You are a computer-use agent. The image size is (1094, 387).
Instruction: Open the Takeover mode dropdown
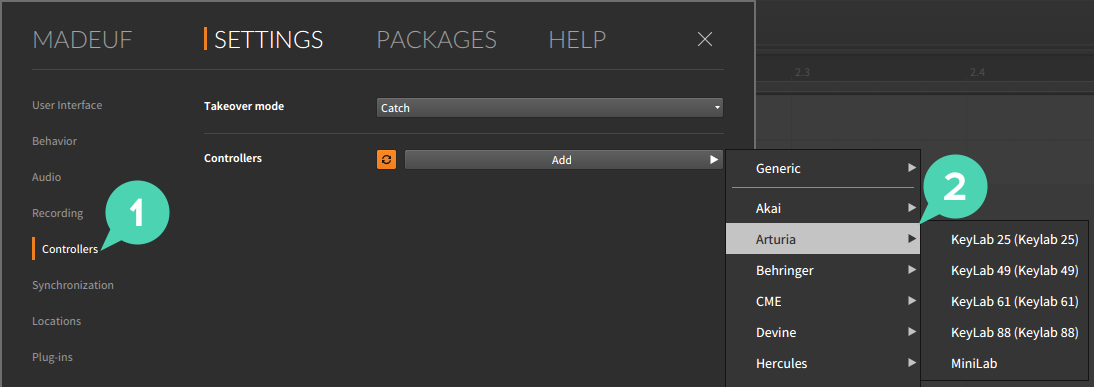point(549,108)
